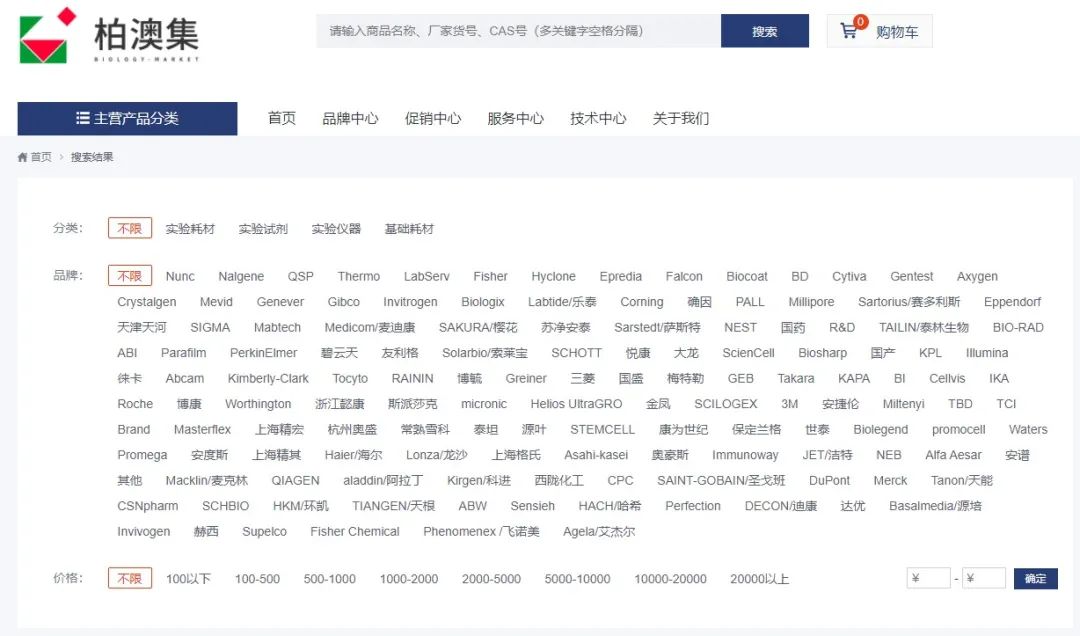Pick the 1000-2000 price range

[409, 579]
